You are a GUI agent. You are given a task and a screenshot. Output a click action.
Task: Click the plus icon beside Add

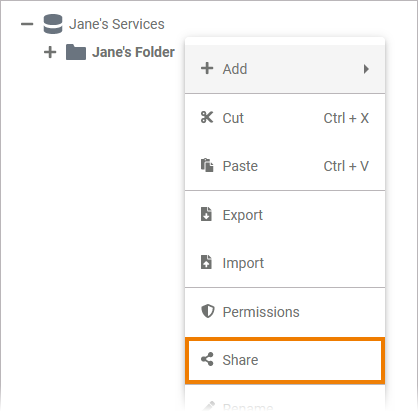click(207, 68)
